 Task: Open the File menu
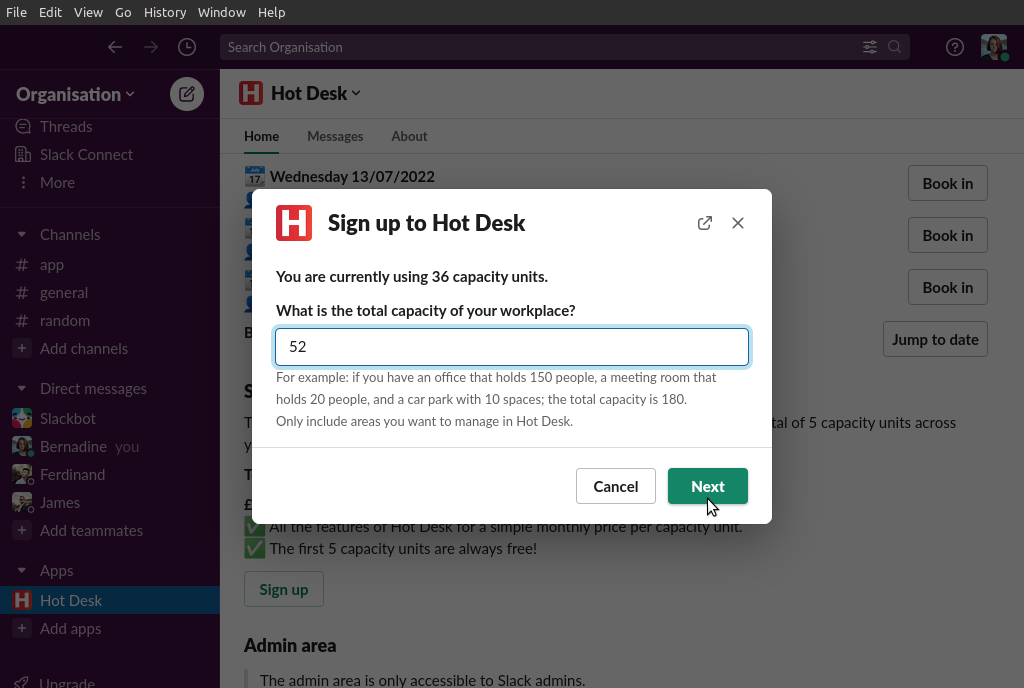click(16, 12)
